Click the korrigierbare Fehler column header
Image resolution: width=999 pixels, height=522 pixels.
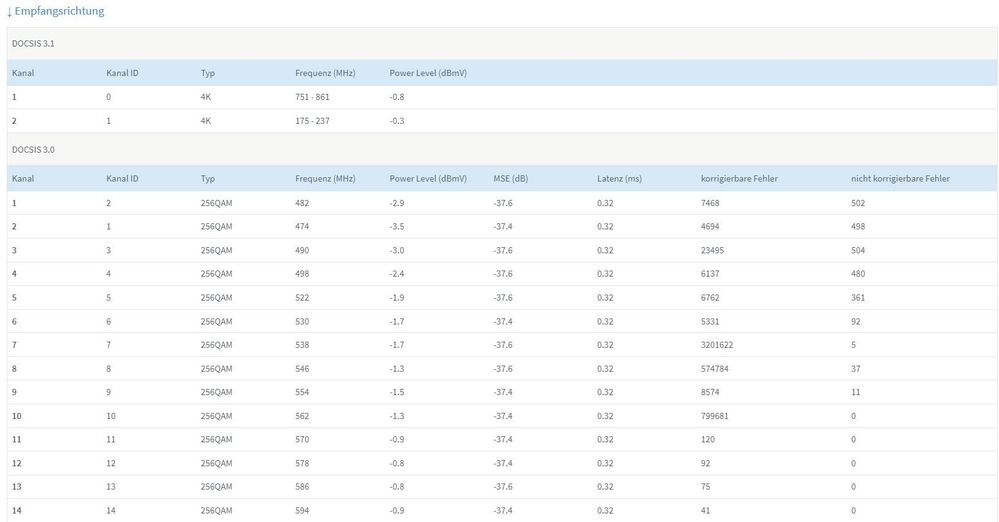739,179
